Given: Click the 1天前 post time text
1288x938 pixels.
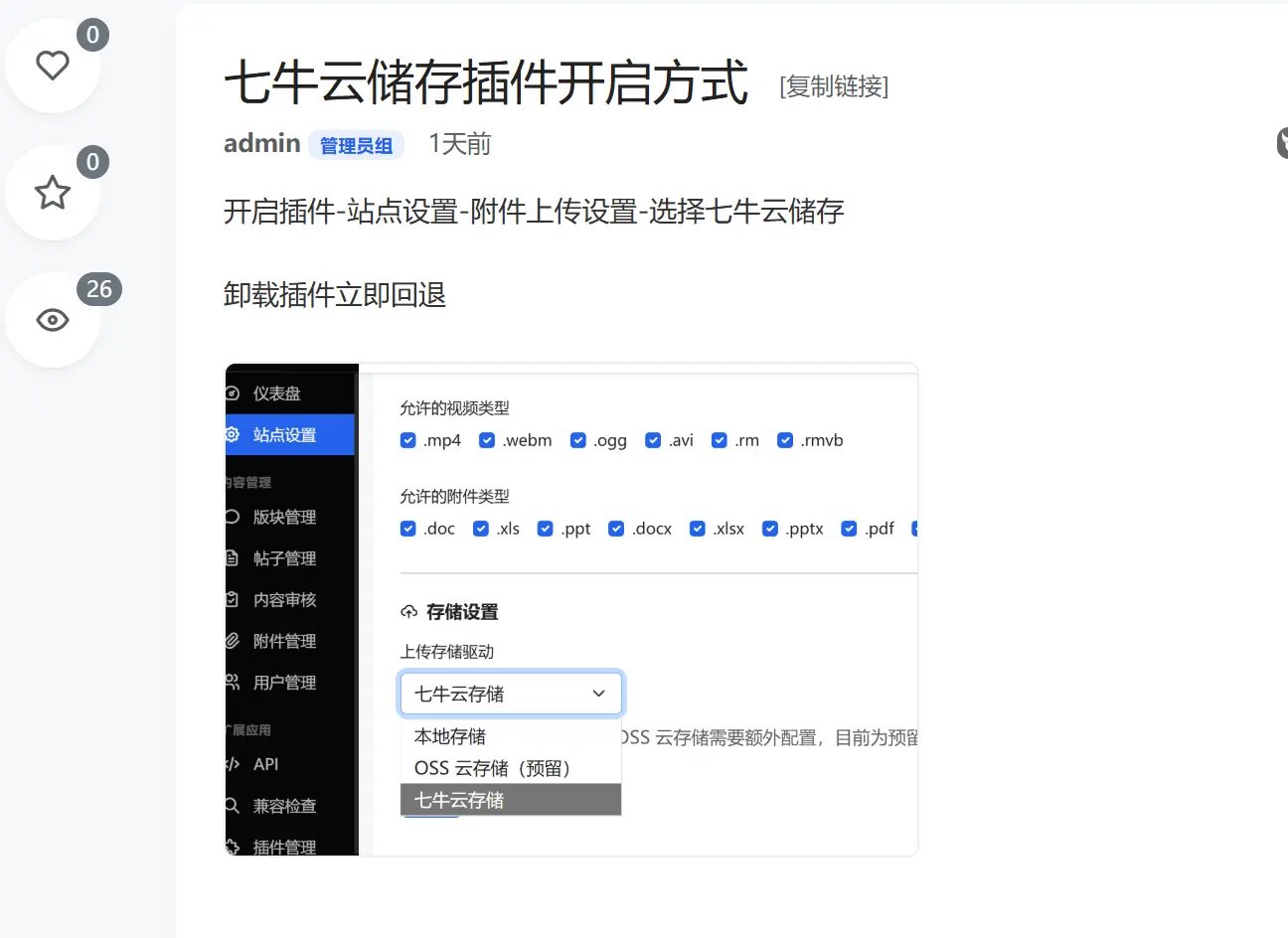Looking at the screenshot, I should 460,144.
